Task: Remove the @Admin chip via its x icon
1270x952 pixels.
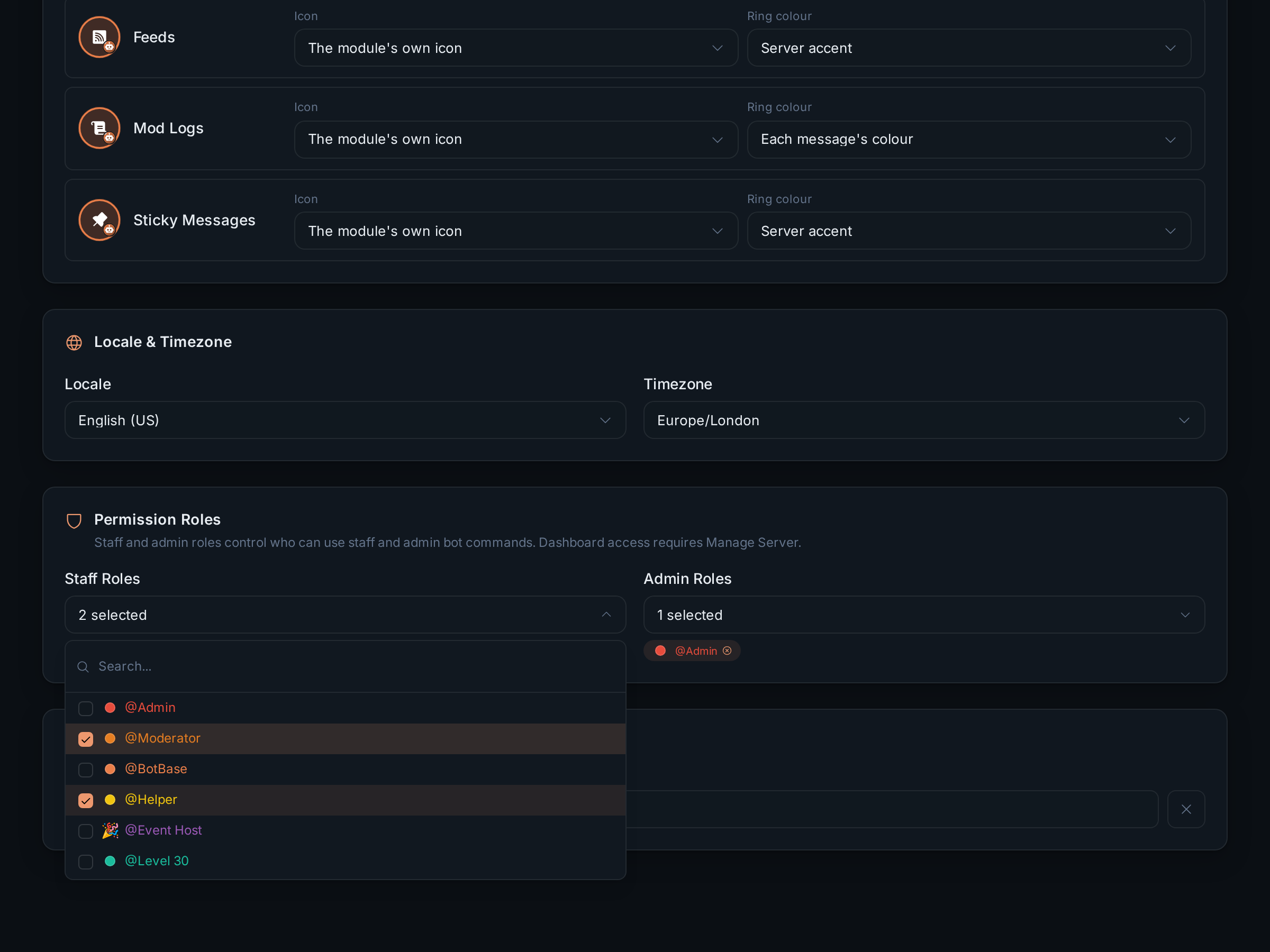Action: point(727,651)
